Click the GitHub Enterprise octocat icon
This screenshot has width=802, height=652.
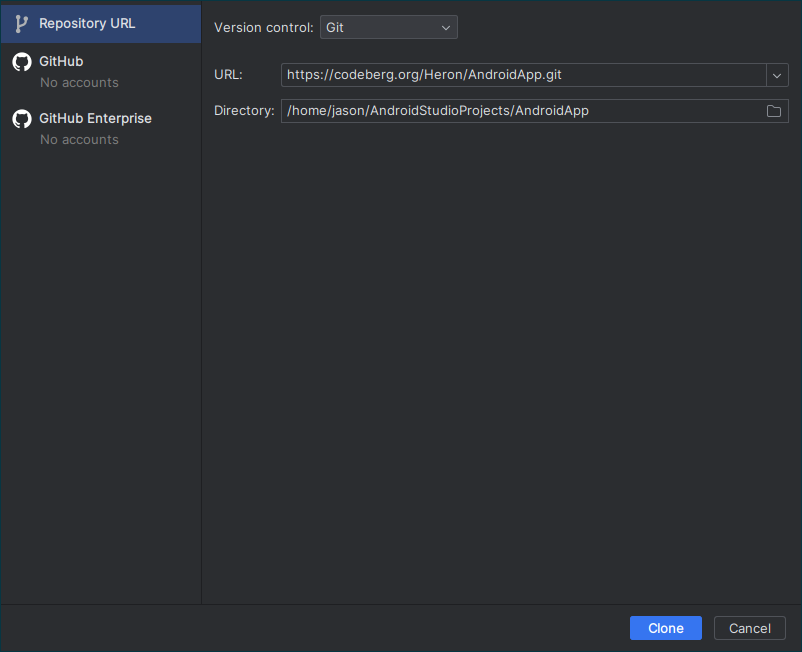[x=22, y=119]
